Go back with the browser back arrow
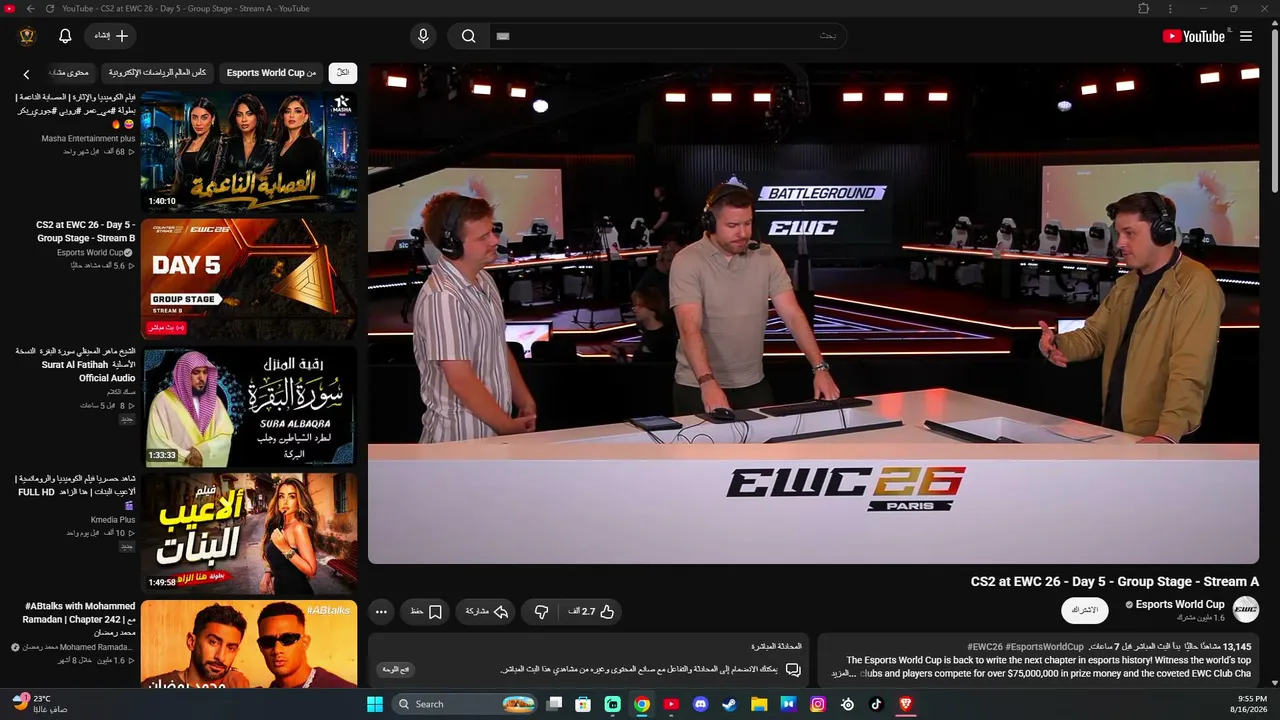The width and height of the screenshot is (1280, 720). point(30,8)
